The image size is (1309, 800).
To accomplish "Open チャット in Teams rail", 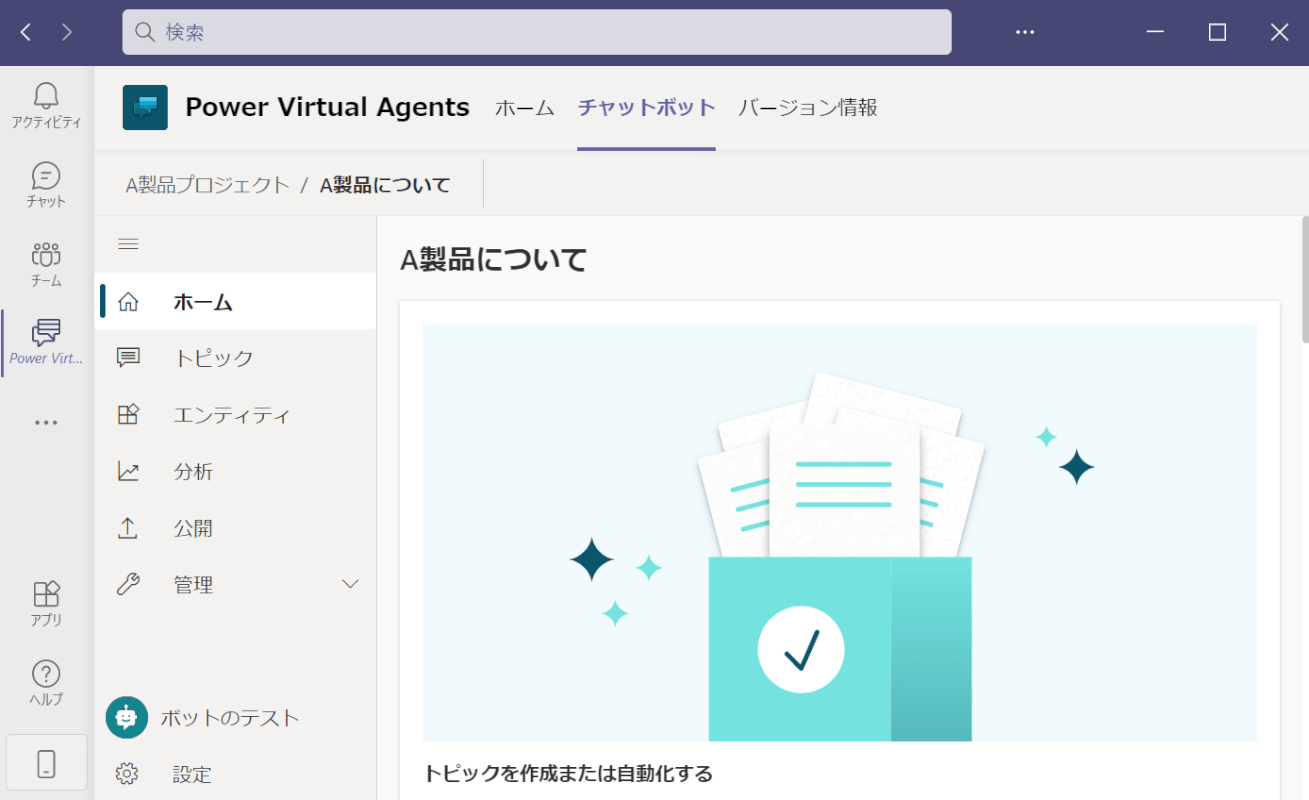I will point(46,185).
